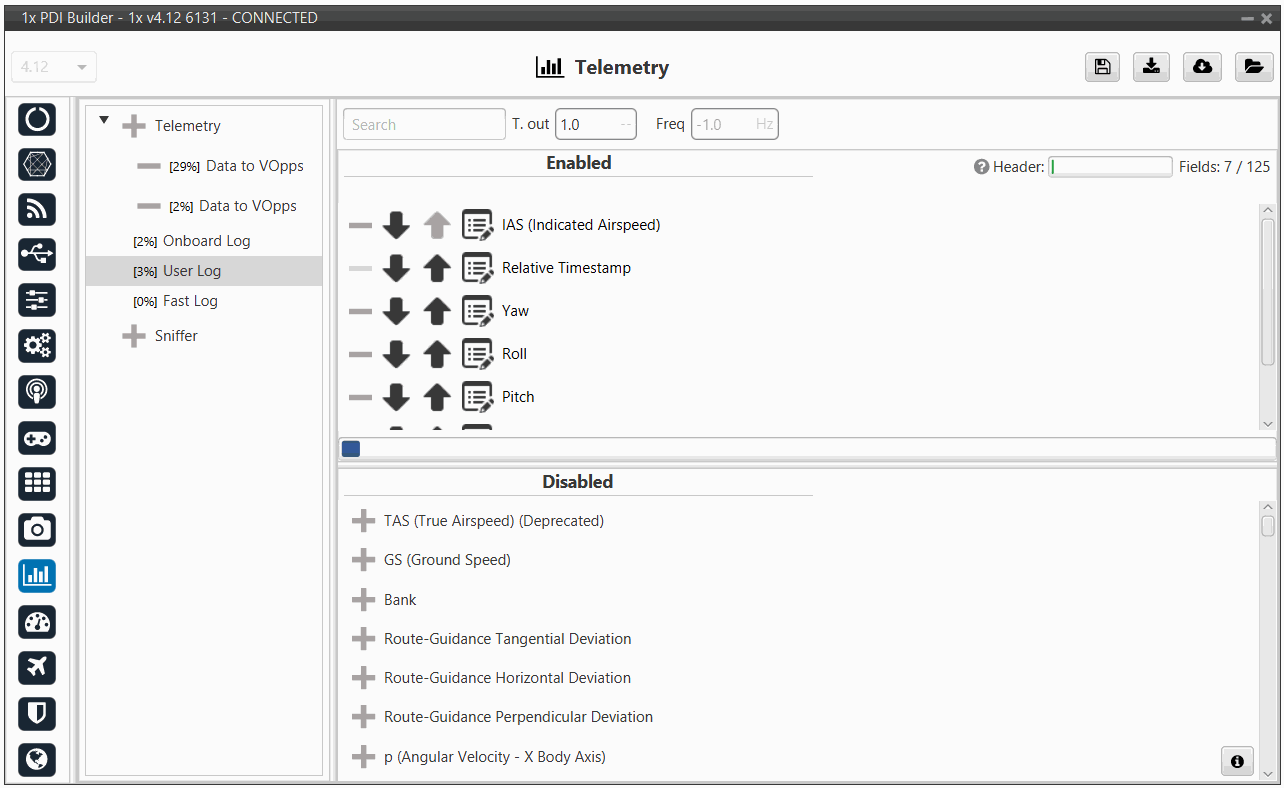Click the USB connections sidebar icon
1284x788 pixels.
click(x=37, y=255)
